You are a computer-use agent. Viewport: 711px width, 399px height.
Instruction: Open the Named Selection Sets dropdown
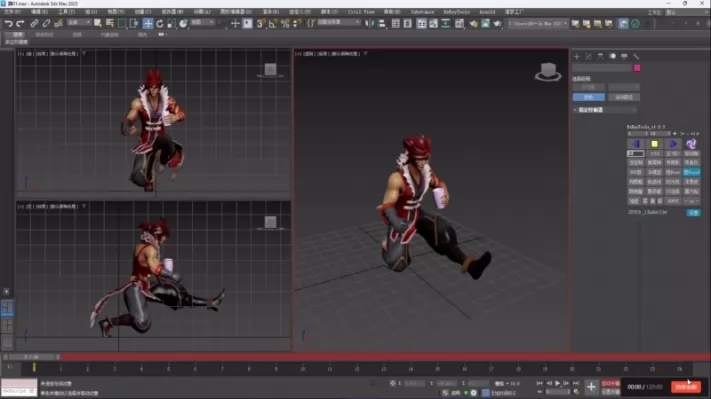(339, 22)
